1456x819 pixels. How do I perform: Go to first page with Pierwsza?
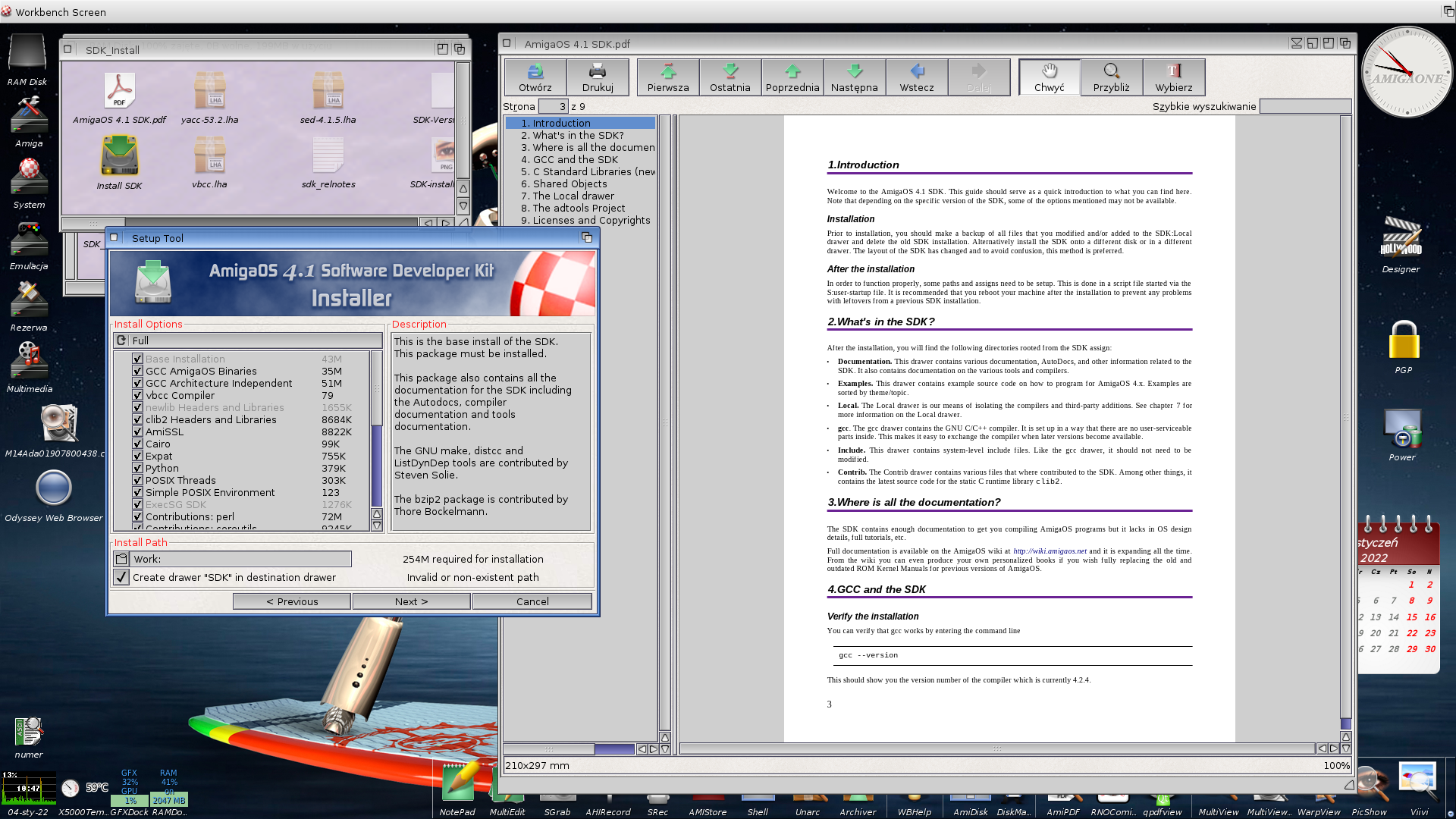(x=668, y=77)
